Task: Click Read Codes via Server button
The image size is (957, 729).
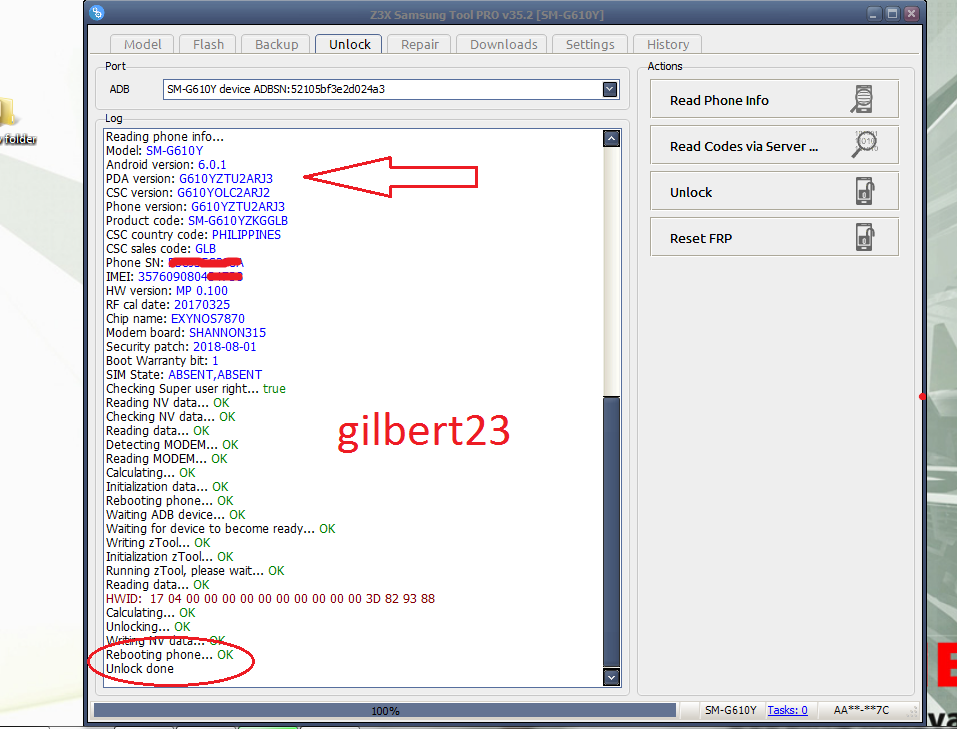Action: click(774, 145)
